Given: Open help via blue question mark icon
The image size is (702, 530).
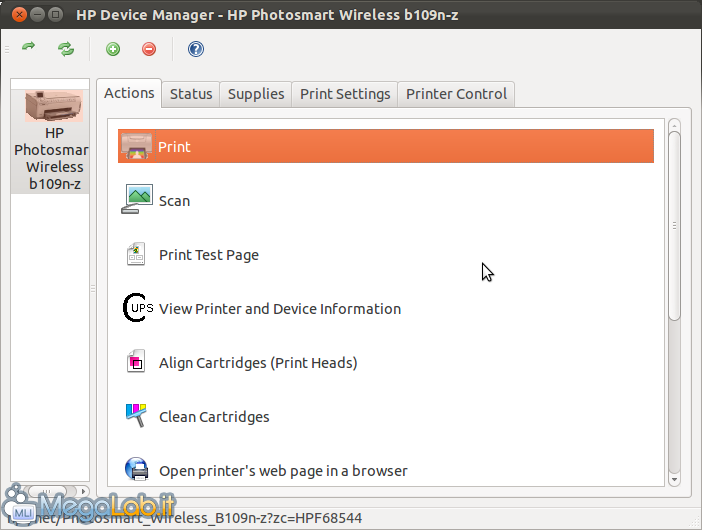Looking at the screenshot, I should pos(196,49).
